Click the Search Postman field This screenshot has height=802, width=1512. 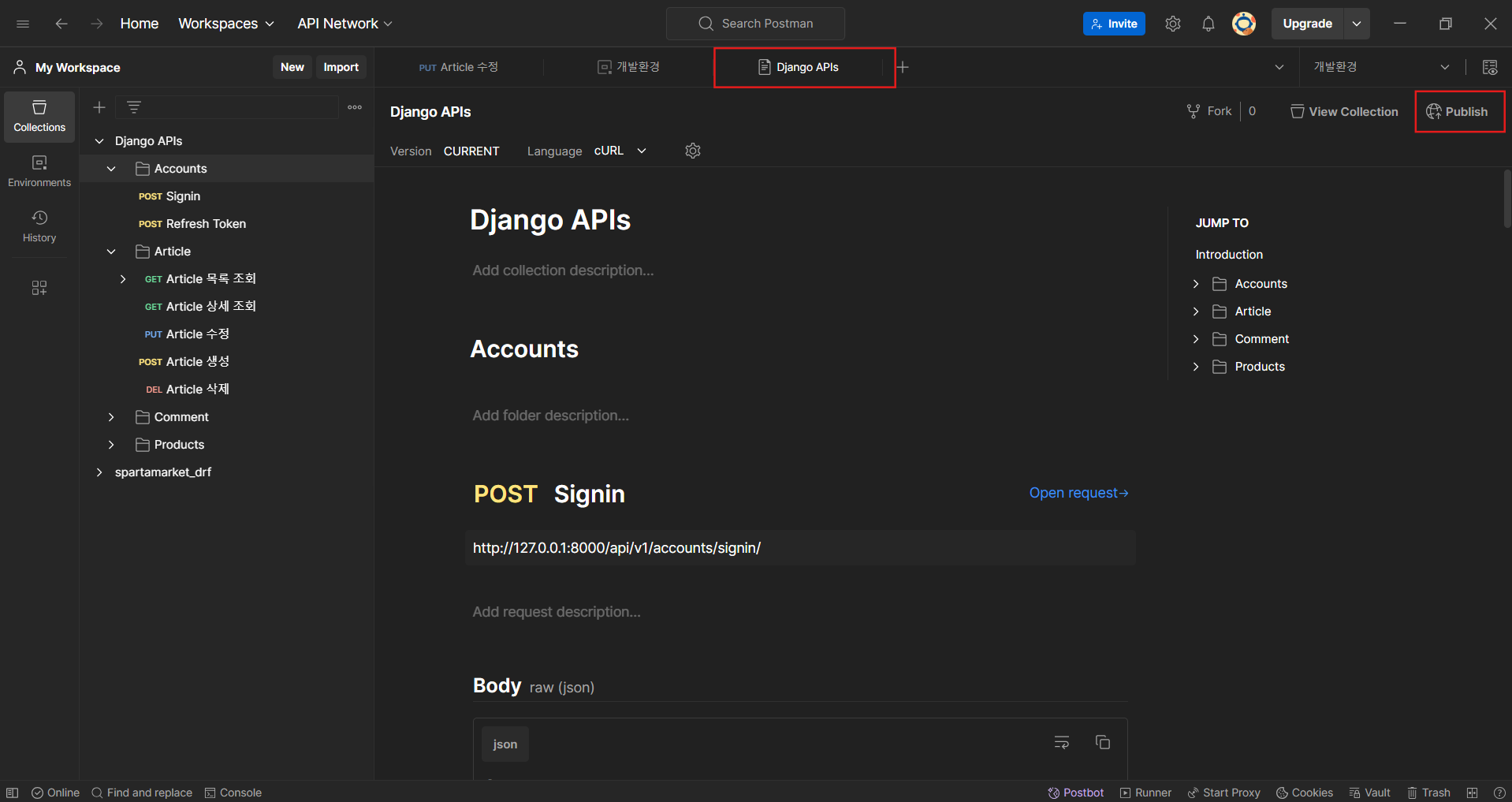[x=755, y=24]
